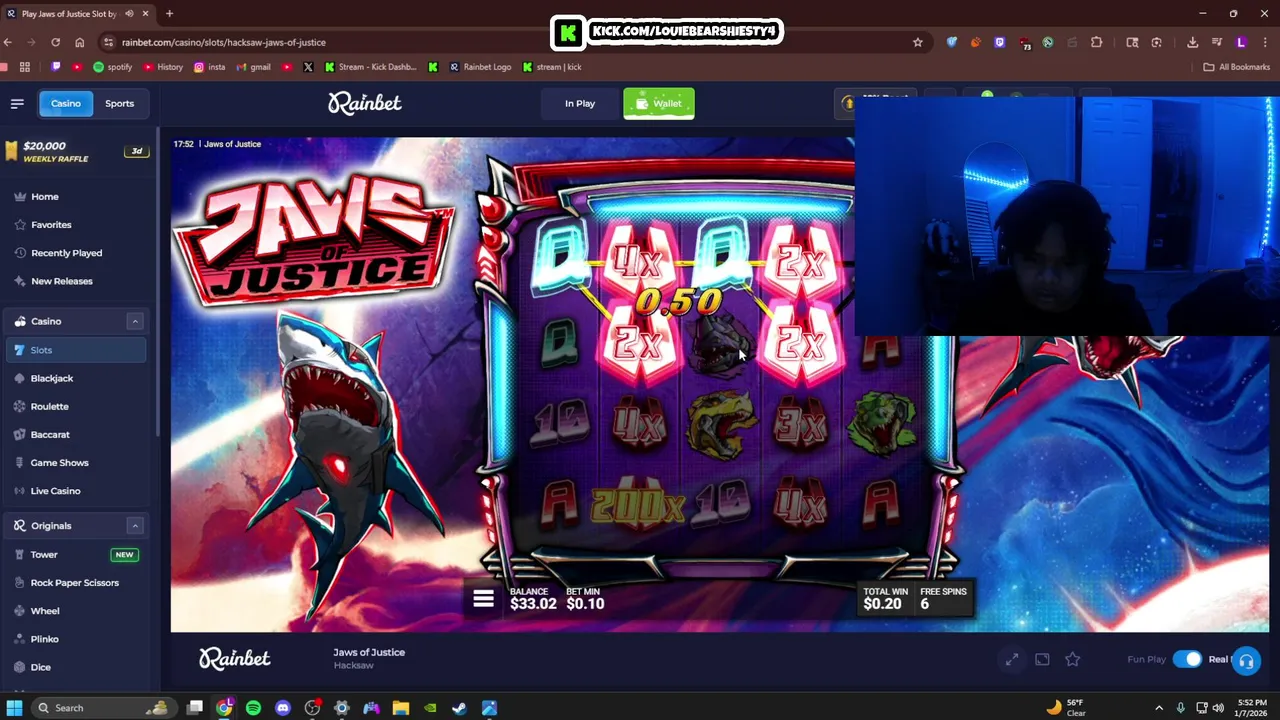The width and height of the screenshot is (1280, 720).
Task: Open Rock Paper Scissors game
Action: coord(76,582)
